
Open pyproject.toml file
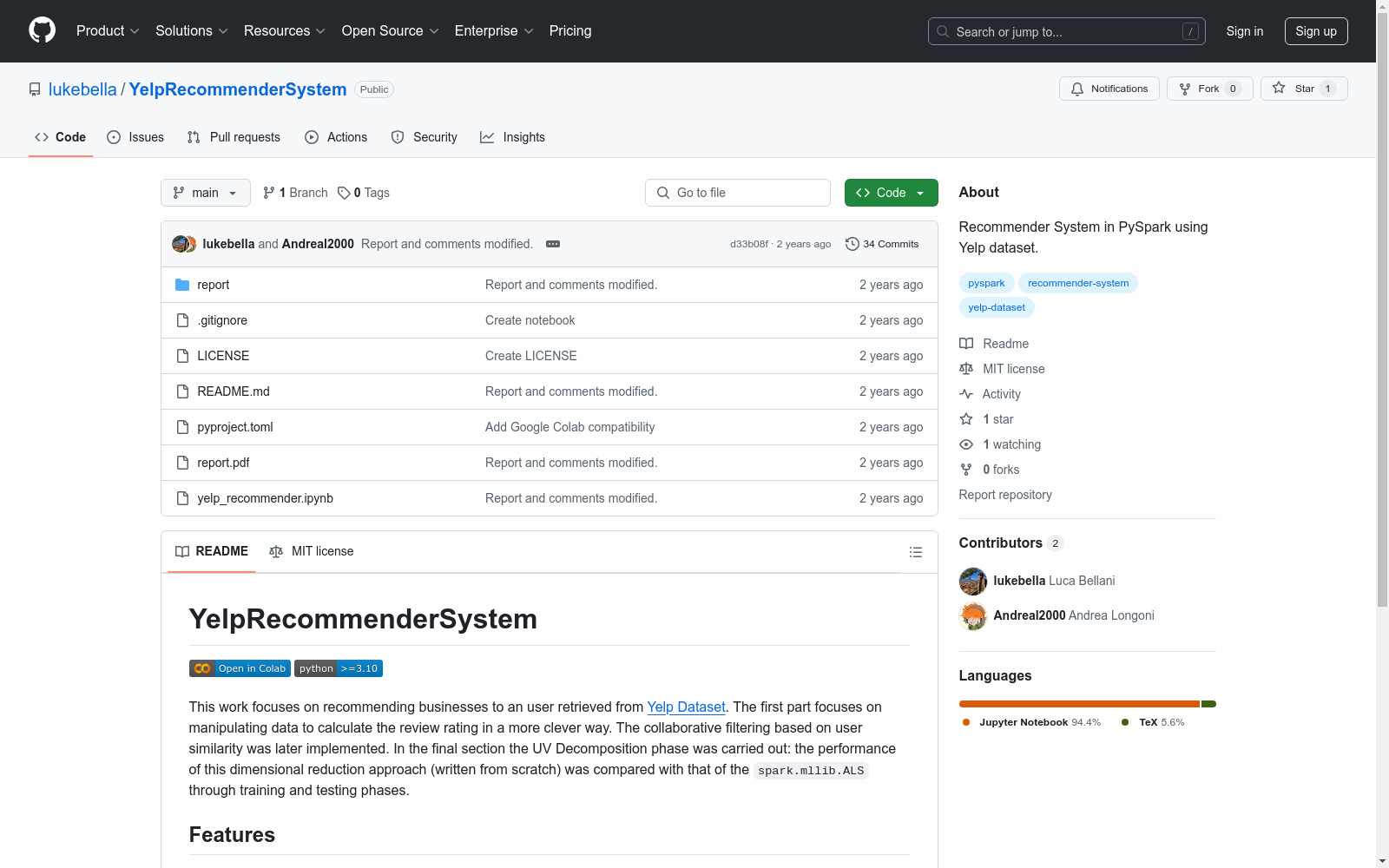pyautogui.click(x=235, y=427)
